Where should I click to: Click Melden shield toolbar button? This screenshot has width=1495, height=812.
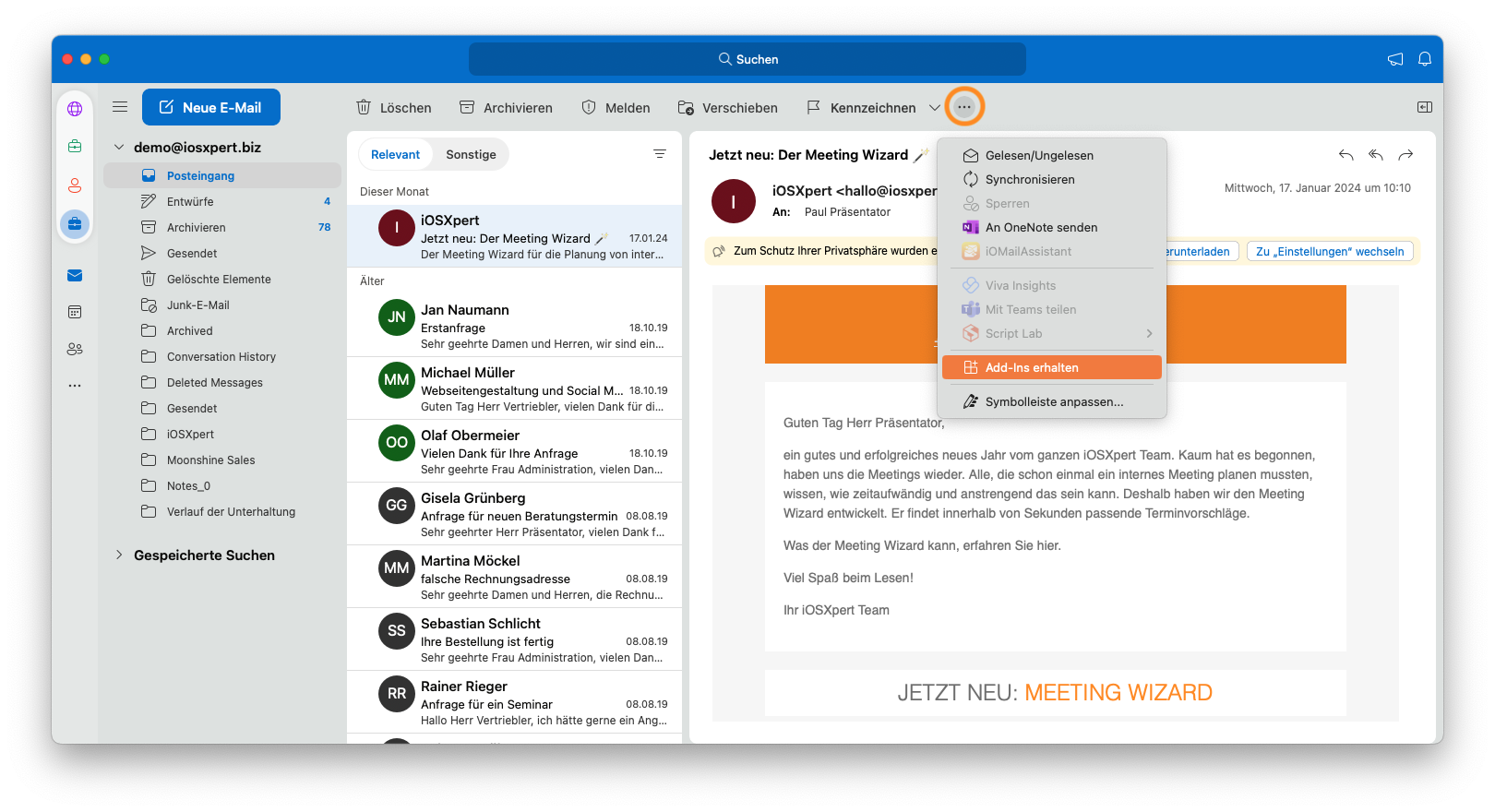click(616, 108)
